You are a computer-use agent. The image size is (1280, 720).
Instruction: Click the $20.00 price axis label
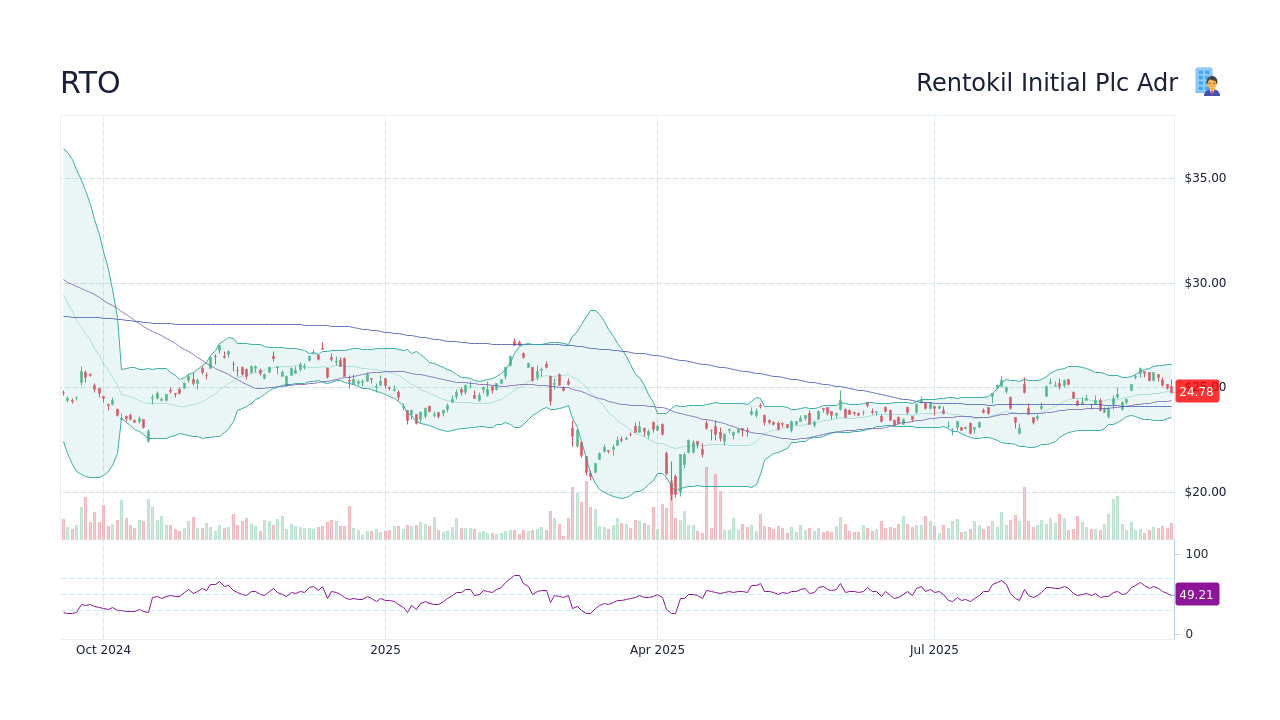[x=1205, y=492]
